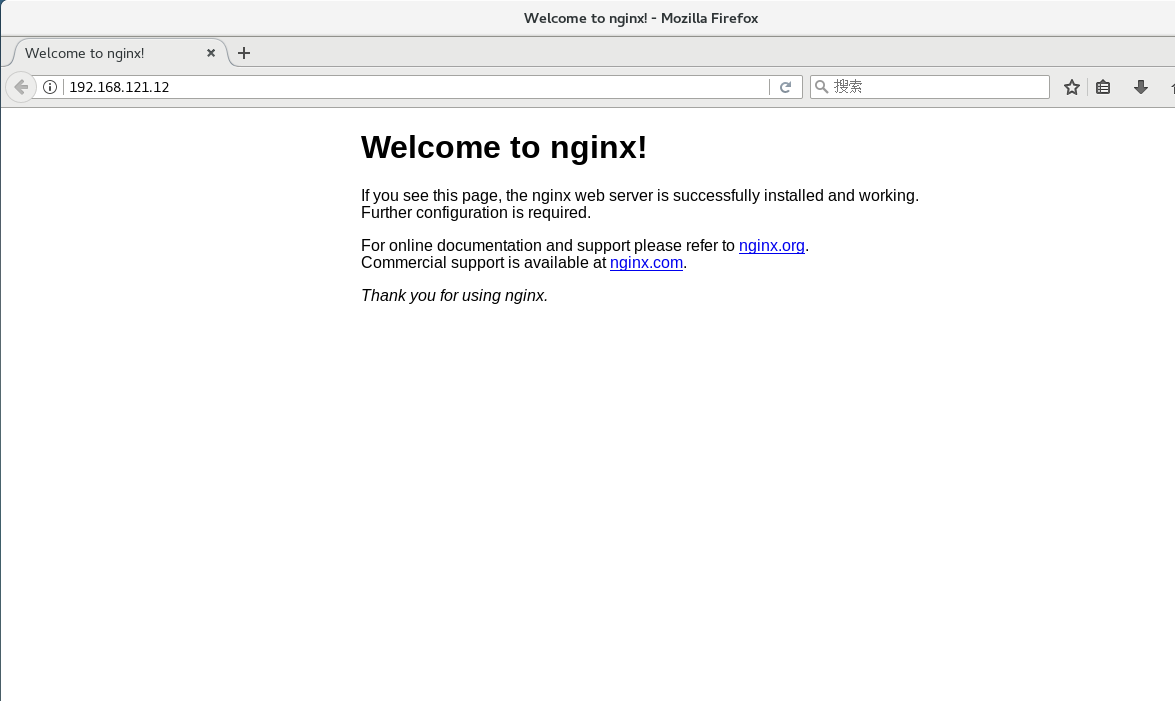Click "Thank you for using nginx." text
This screenshot has height=701, width=1175.
(454, 295)
